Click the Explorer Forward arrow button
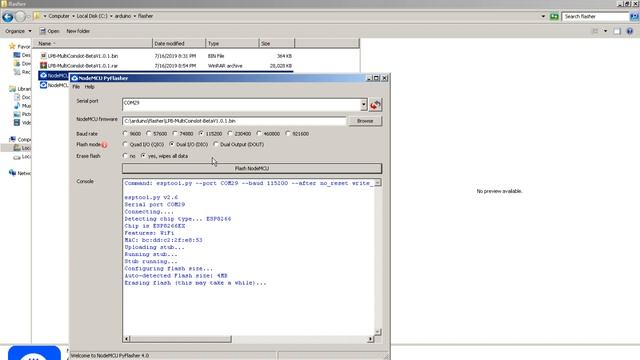The width and height of the screenshot is (640, 360). pos(20,17)
